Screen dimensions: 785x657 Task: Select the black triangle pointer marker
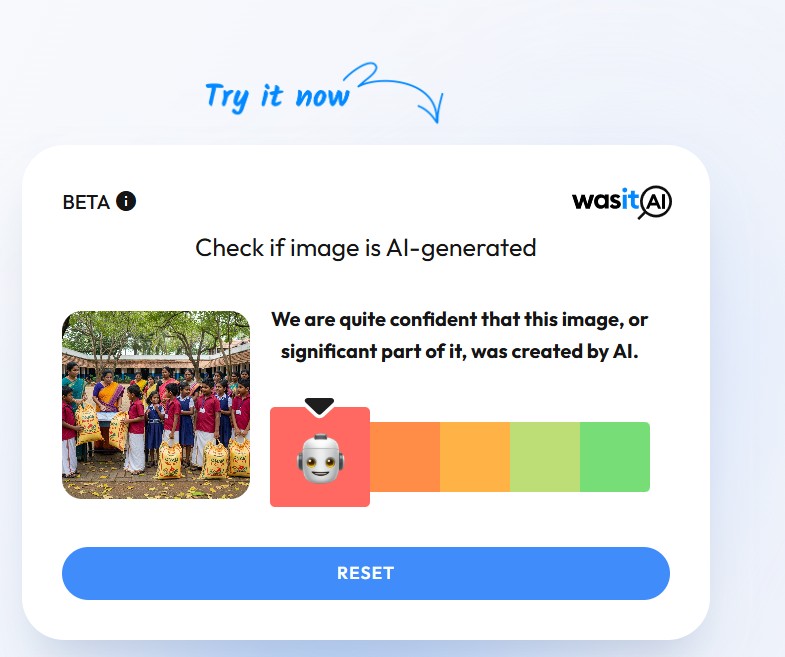point(319,407)
